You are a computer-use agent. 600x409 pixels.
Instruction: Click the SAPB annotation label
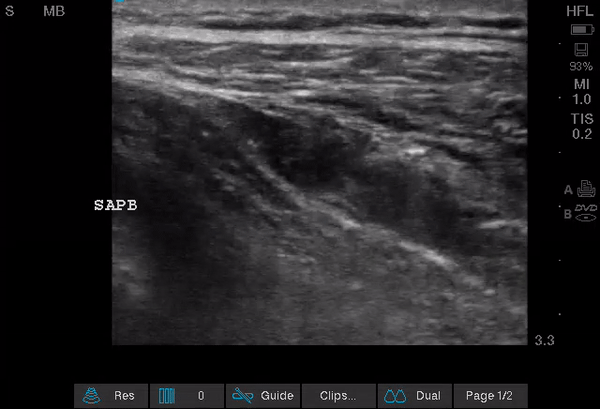click(116, 205)
